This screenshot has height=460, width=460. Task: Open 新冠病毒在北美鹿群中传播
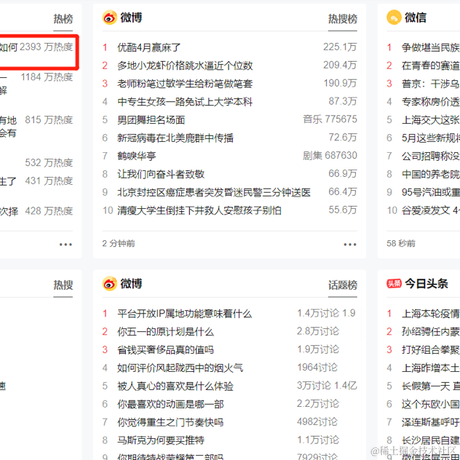click(175, 138)
